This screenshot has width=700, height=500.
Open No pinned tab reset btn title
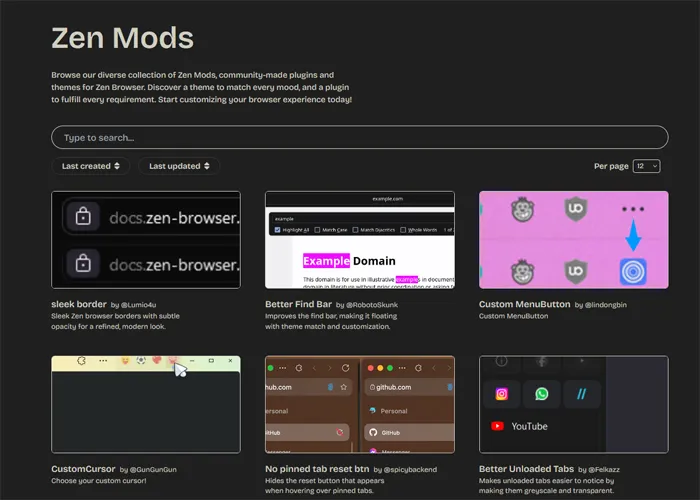click(x=317, y=469)
